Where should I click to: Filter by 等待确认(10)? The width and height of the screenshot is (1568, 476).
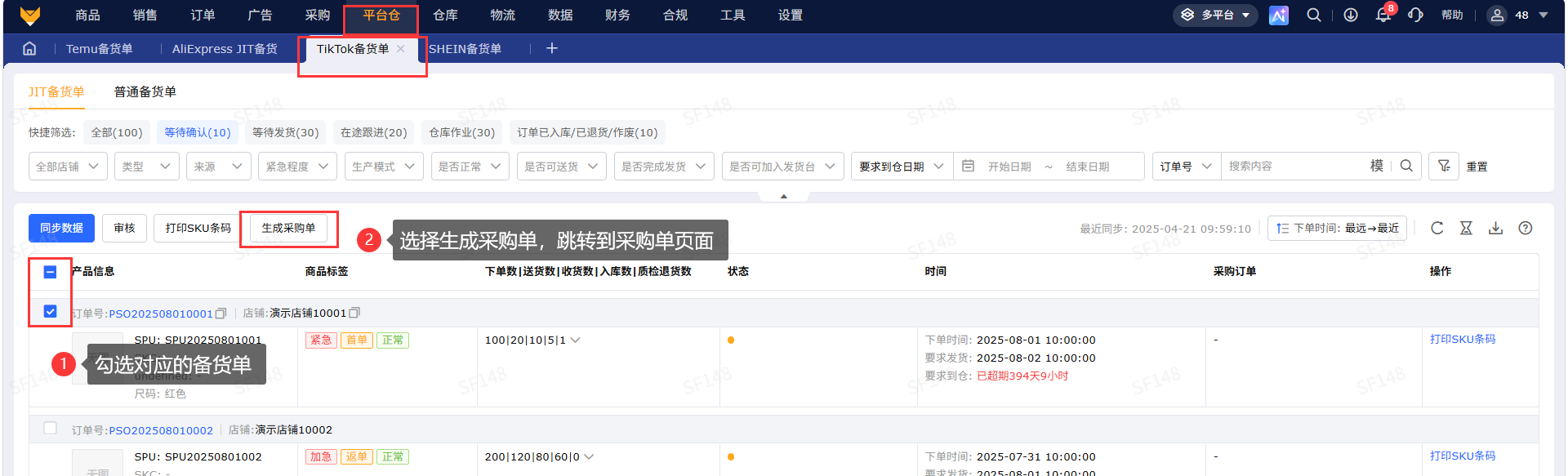point(198,132)
